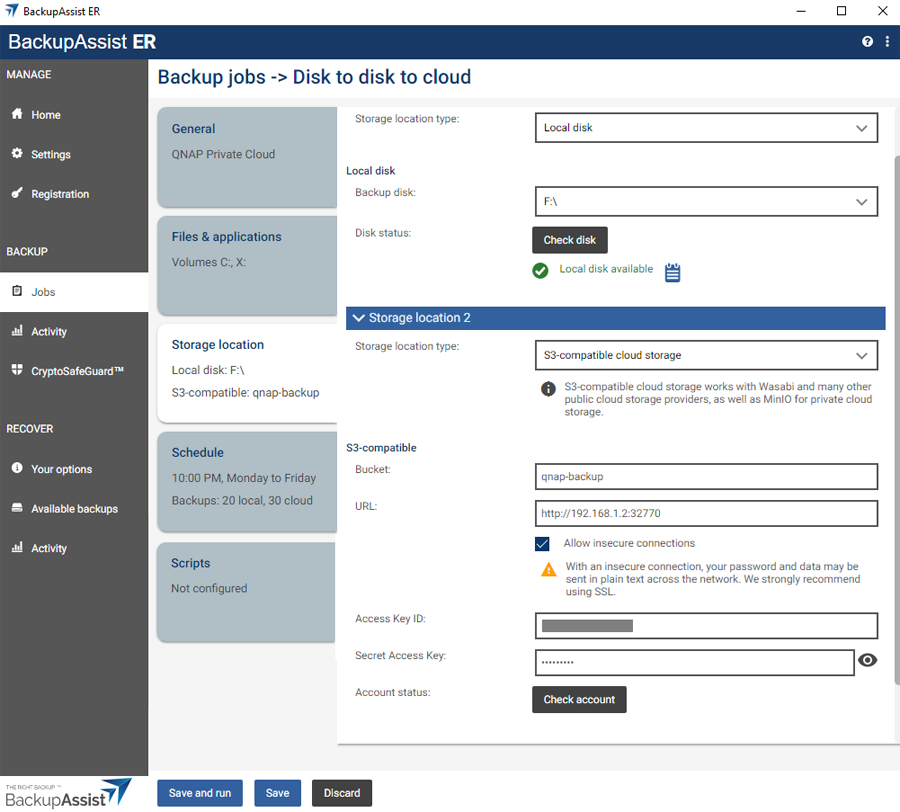Click the 'Not configured' Scripts text

209,588
